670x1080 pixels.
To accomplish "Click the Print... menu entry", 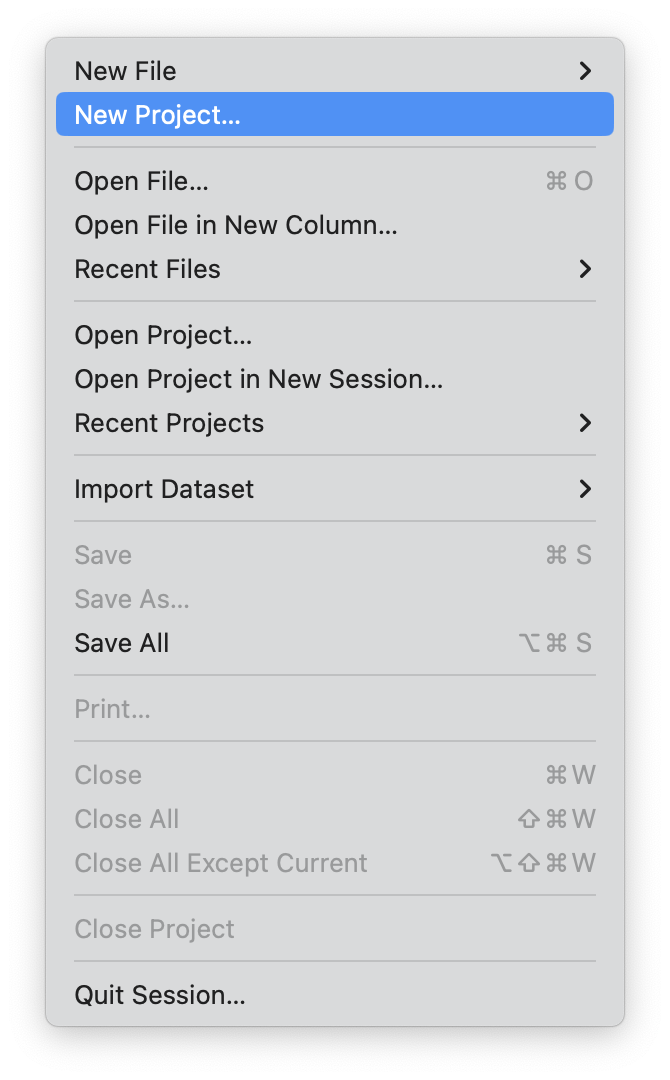I will coord(112,709).
